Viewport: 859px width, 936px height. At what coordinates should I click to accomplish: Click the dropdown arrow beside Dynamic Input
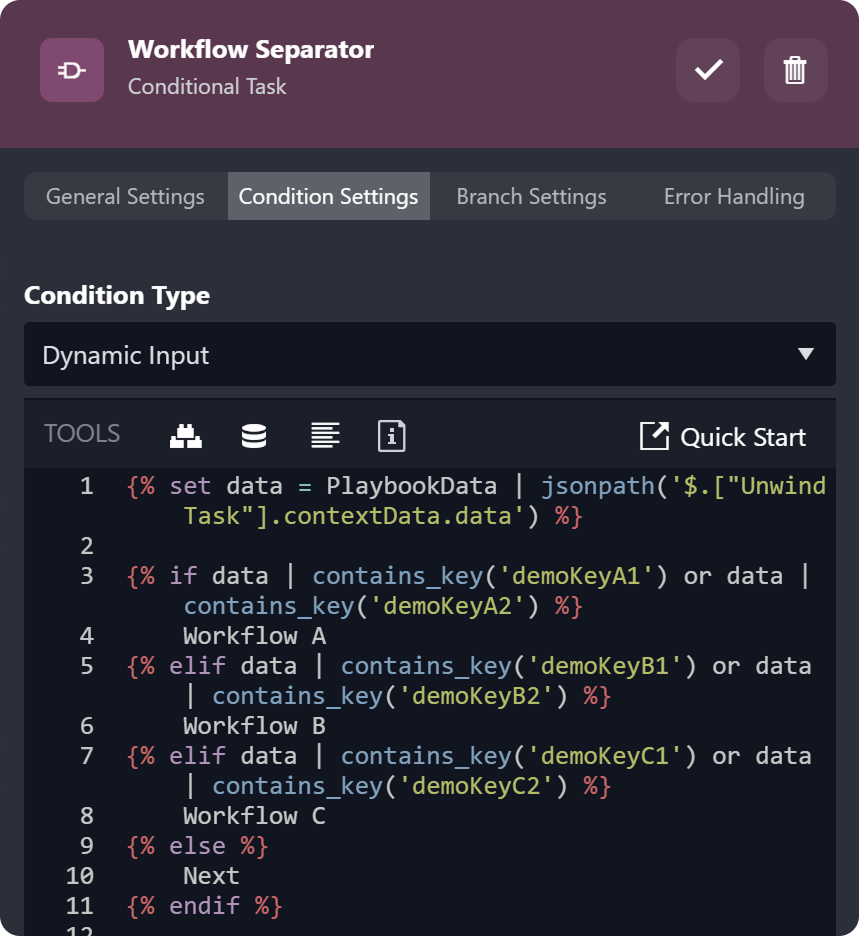(x=806, y=355)
